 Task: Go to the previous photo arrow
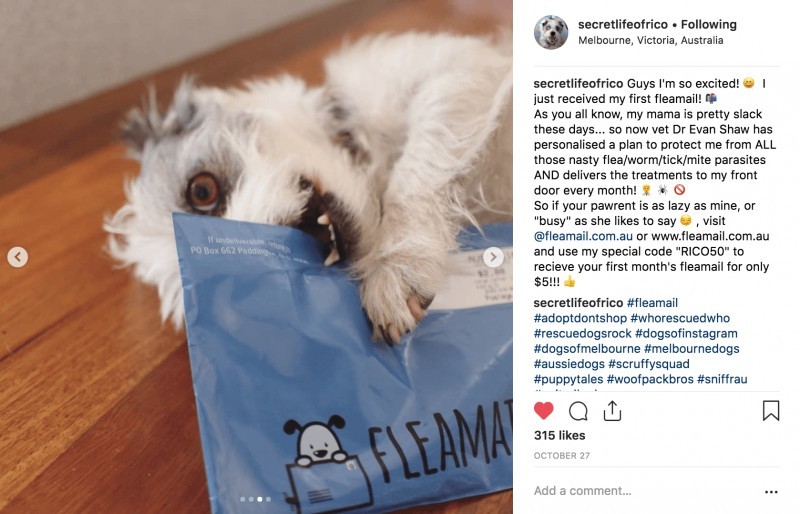tap(17, 257)
